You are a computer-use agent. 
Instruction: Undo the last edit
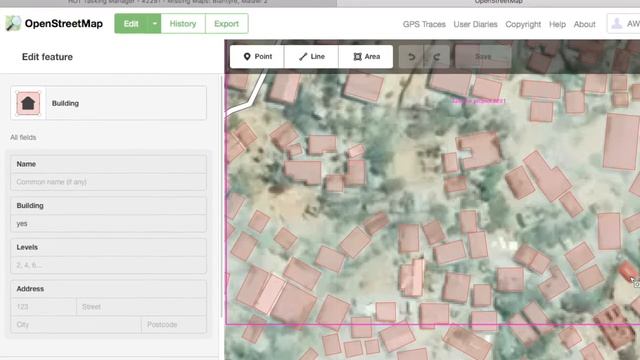[x=411, y=56]
